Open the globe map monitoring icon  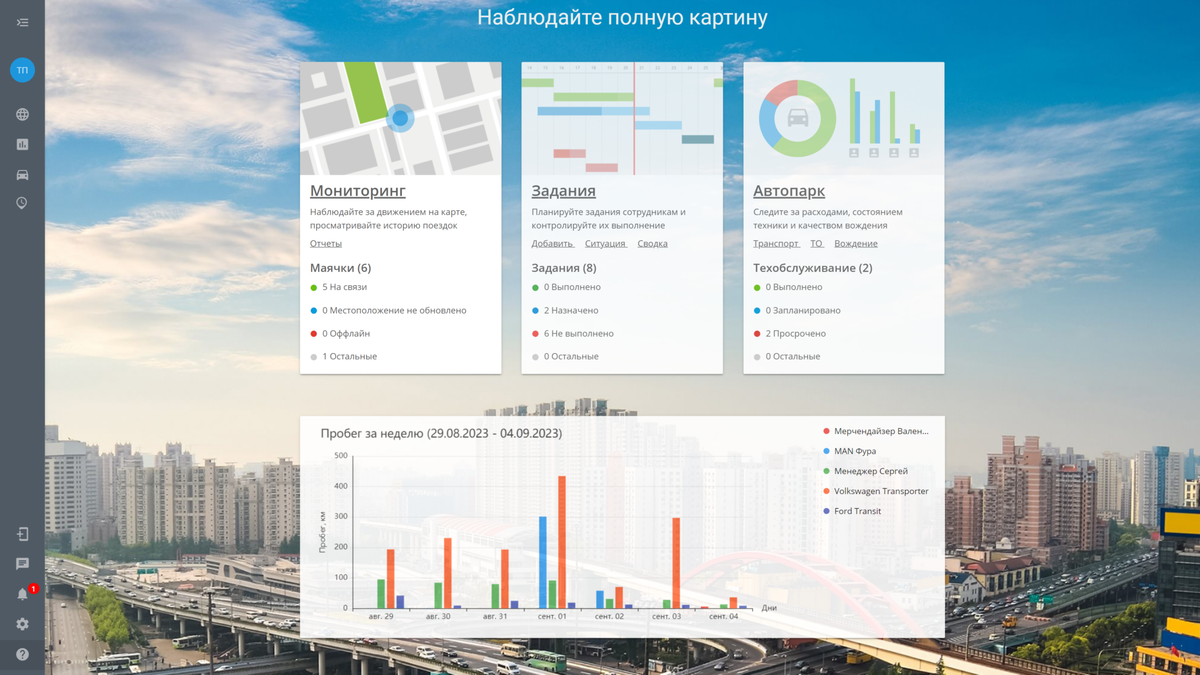point(22,115)
